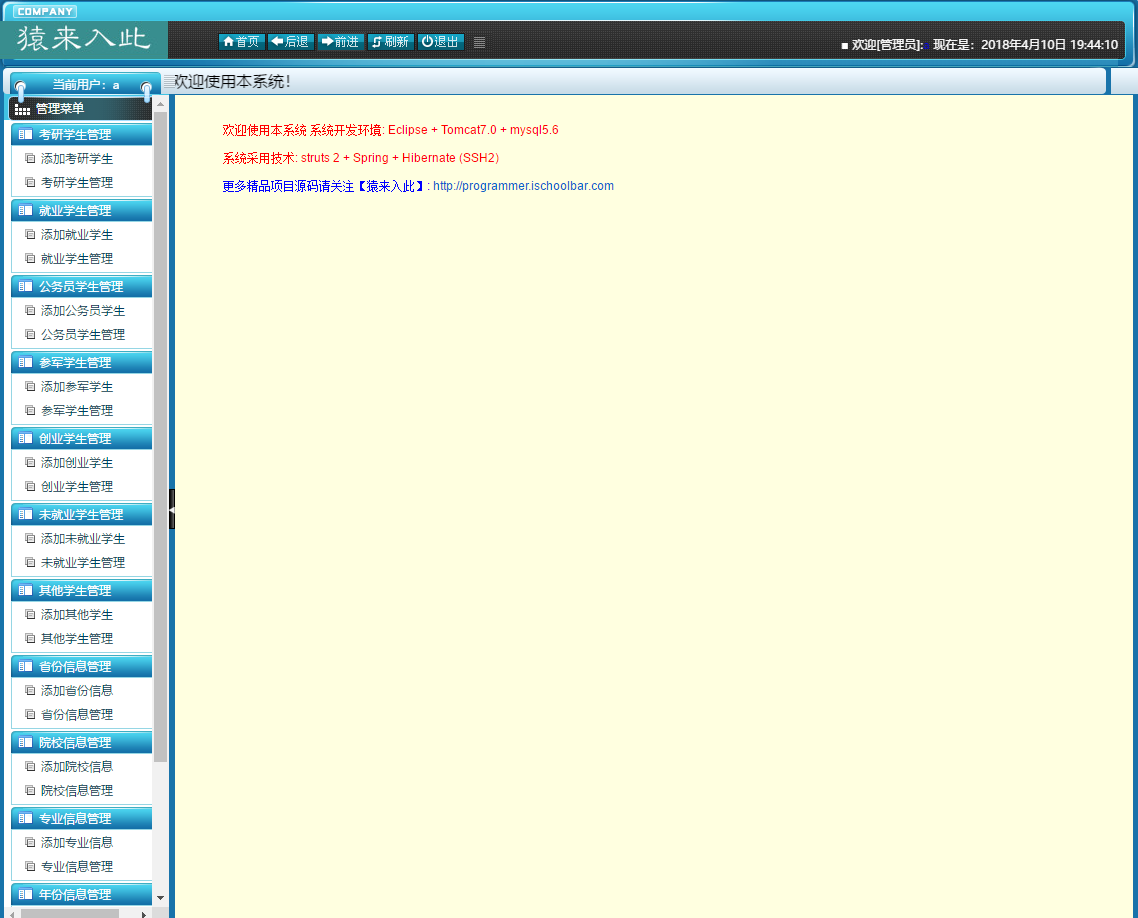Screen dimensions: 1138x918
Task: Collapse 就业学生管理 menu group
Action: click(x=81, y=210)
